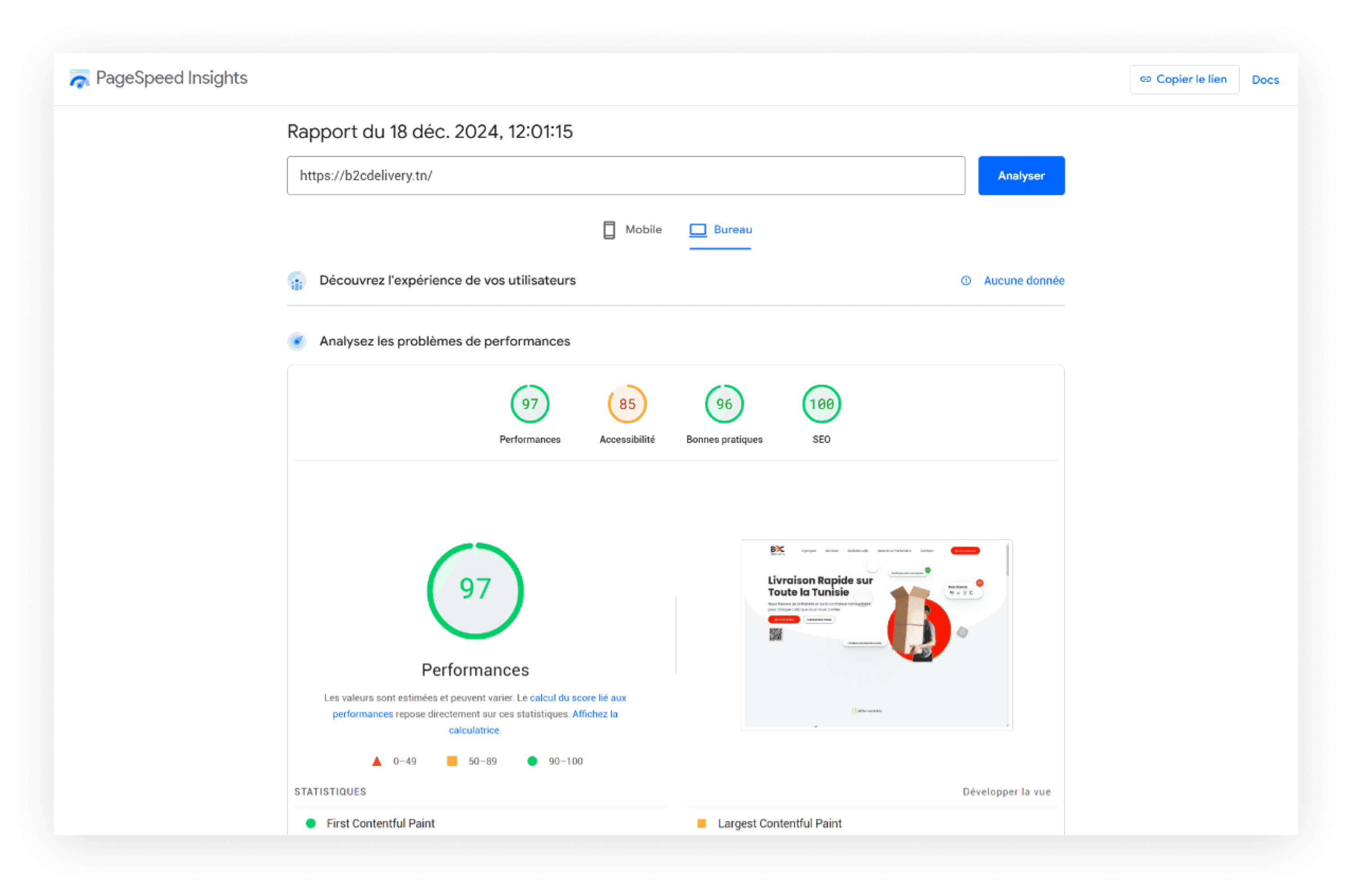Expand the stats via Développer la vue

click(1006, 791)
